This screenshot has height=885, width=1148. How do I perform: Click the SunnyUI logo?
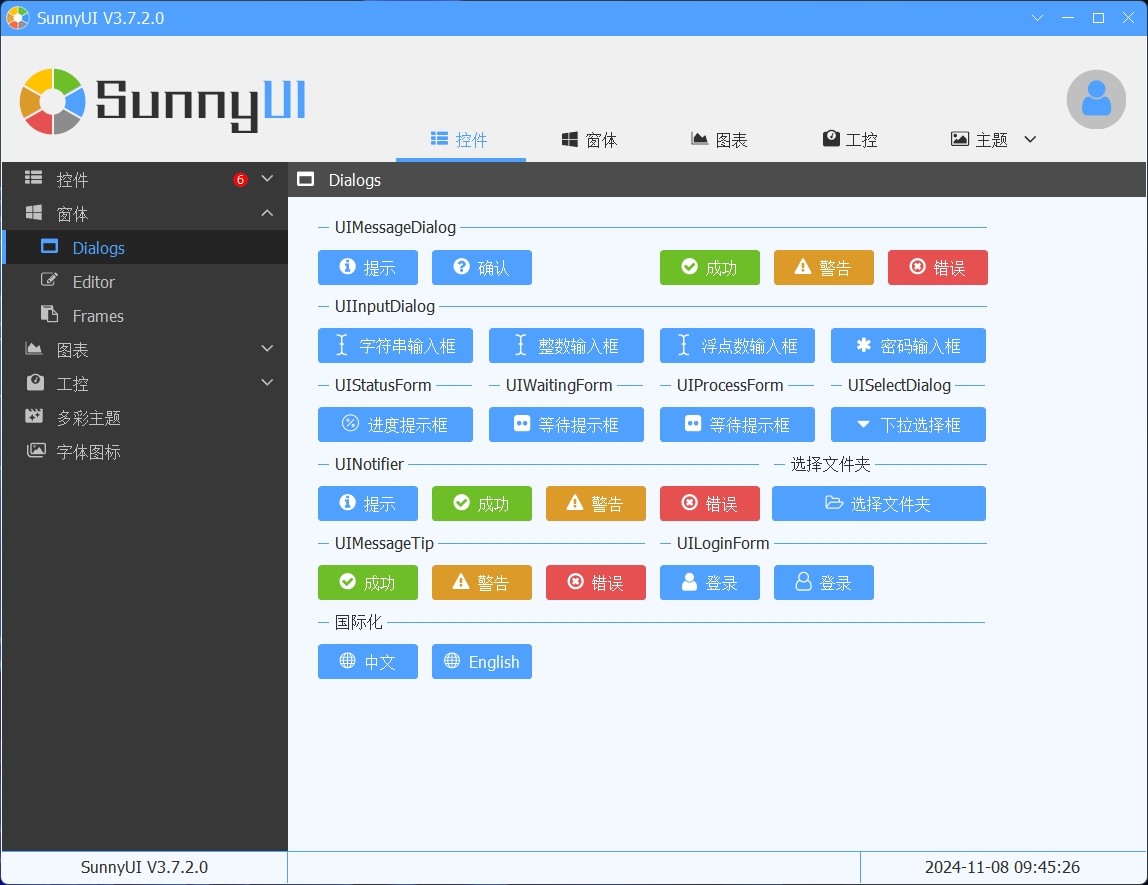coord(163,101)
